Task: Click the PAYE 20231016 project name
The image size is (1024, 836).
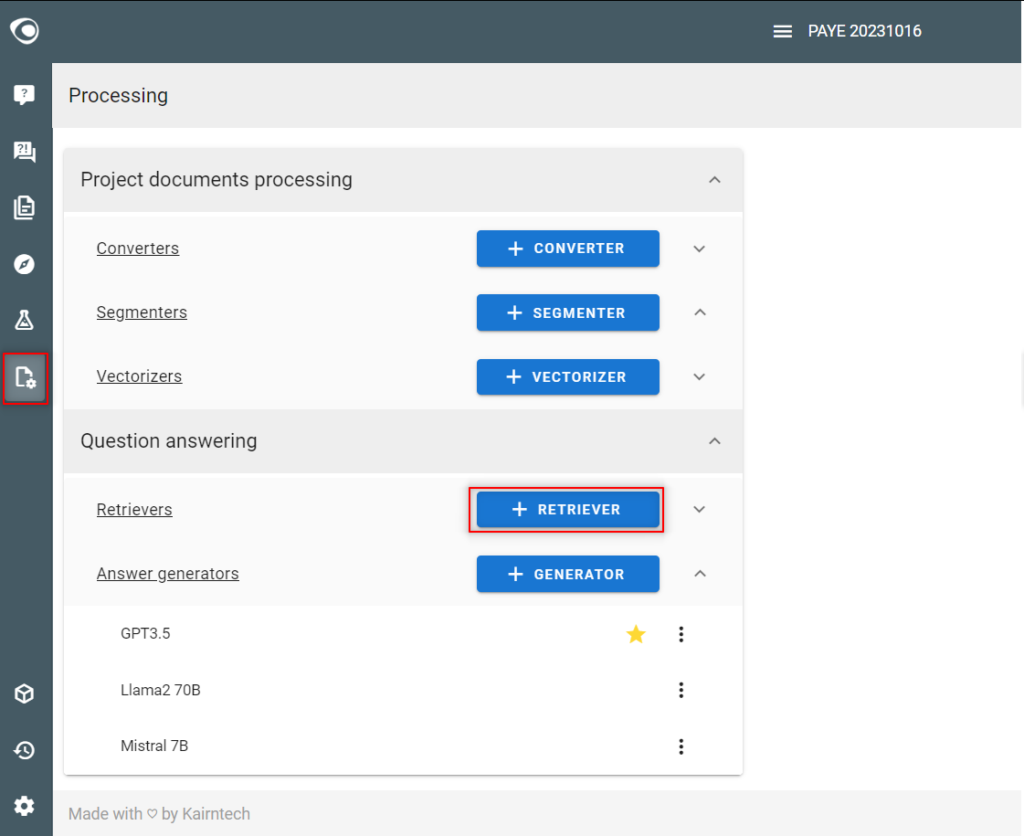Action: pyautogui.click(x=865, y=31)
